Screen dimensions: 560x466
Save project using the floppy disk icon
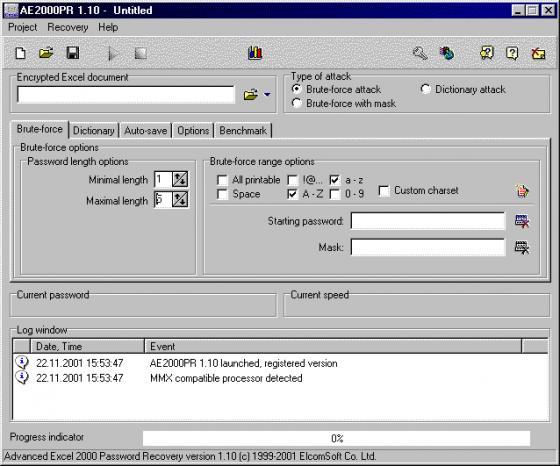click(x=73, y=53)
